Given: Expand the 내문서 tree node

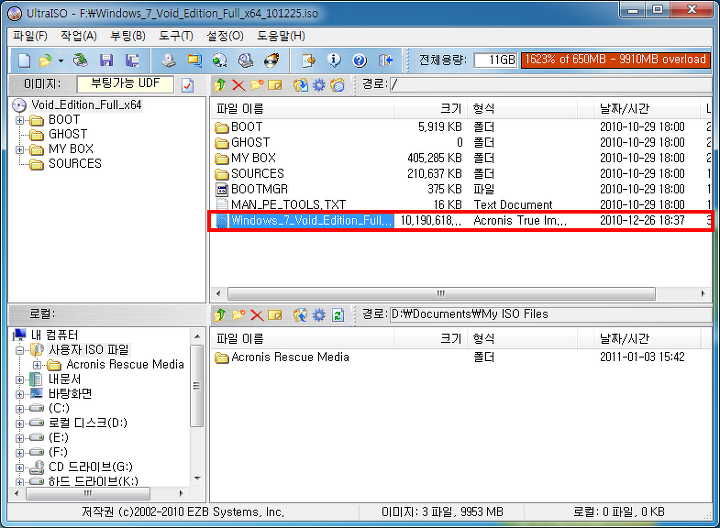Looking at the screenshot, I should [20, 380].
